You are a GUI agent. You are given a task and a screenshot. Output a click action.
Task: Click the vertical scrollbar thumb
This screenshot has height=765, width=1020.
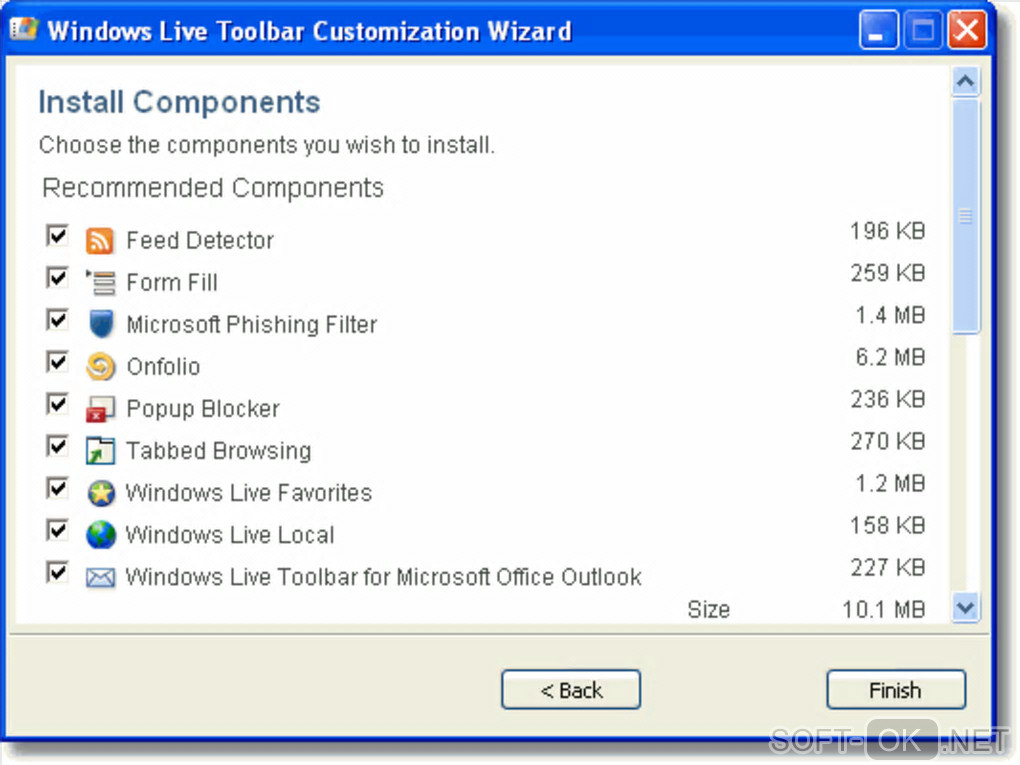965,217
